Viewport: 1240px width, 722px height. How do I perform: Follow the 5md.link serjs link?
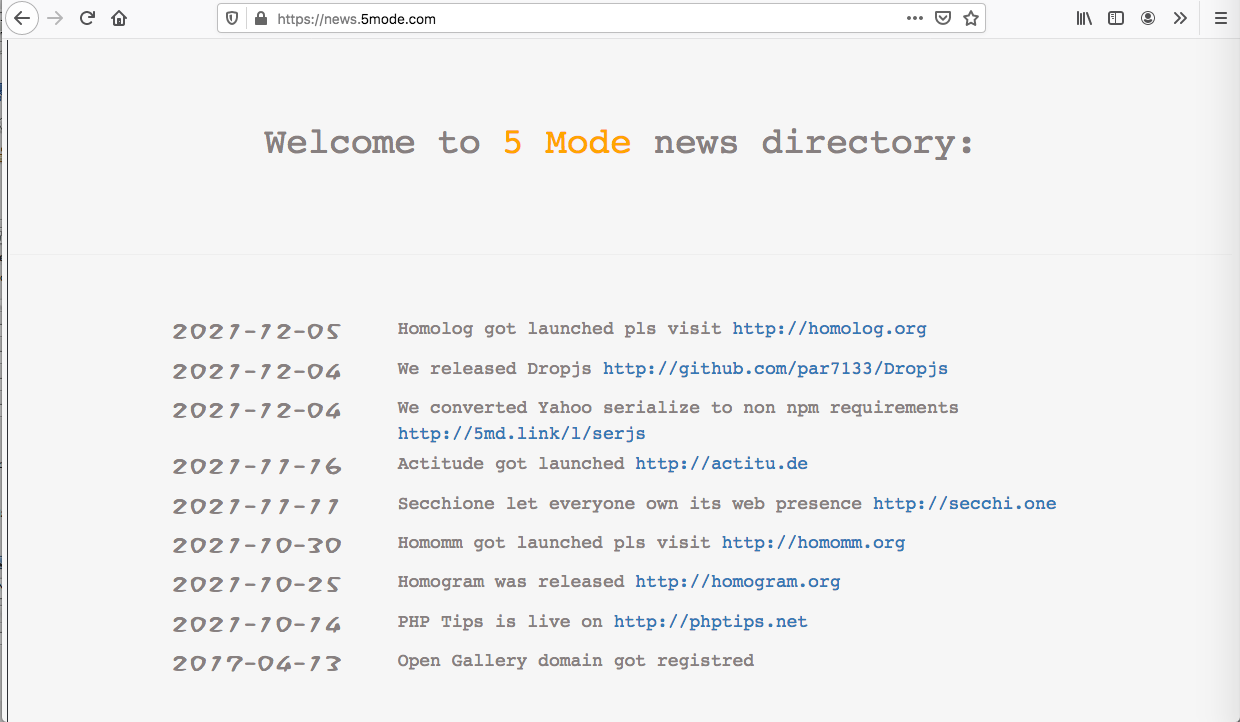[521, 433]
